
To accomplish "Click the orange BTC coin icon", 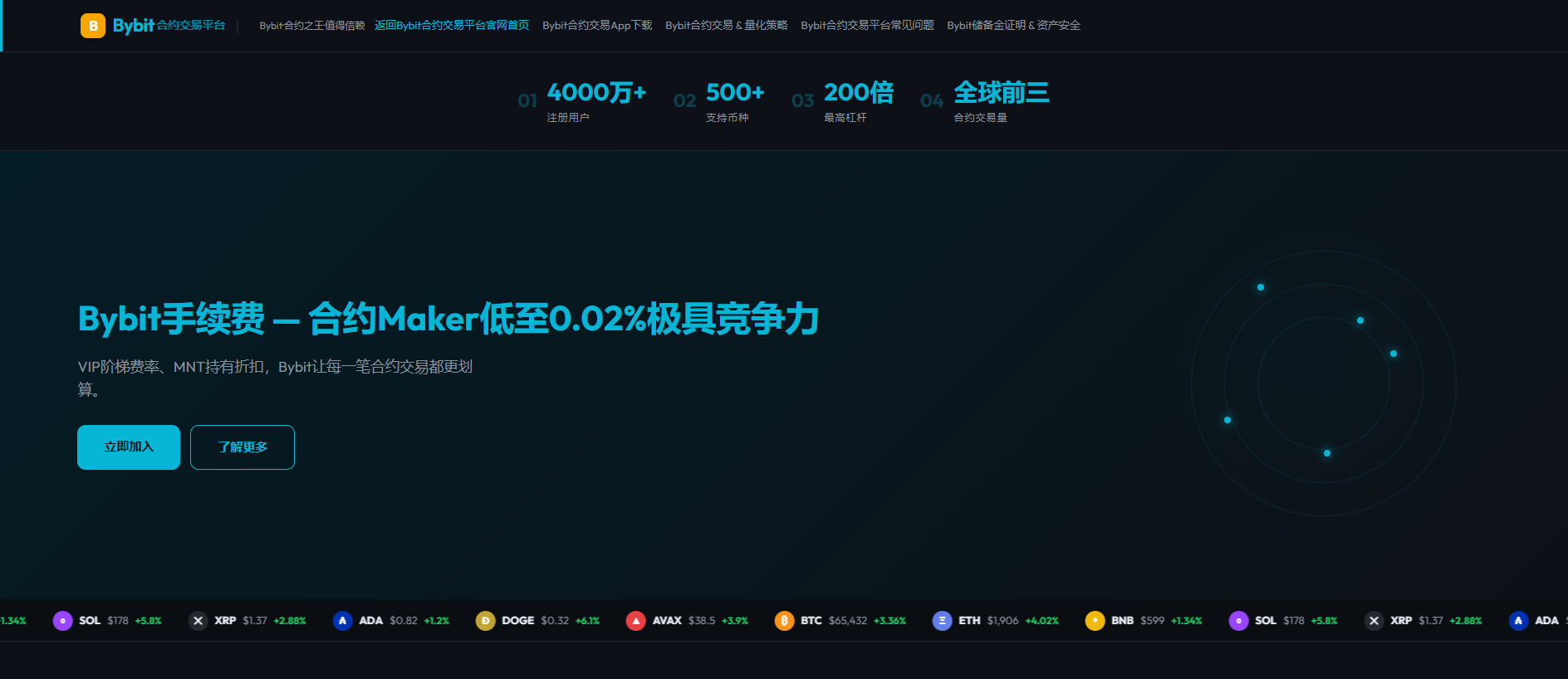I will 784,621.
